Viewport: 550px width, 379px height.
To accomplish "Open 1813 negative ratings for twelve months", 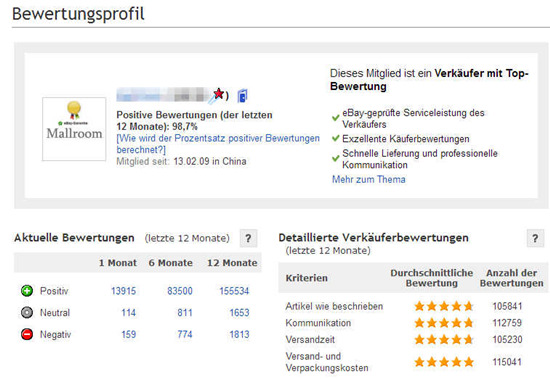I will (x=239, y=334).
